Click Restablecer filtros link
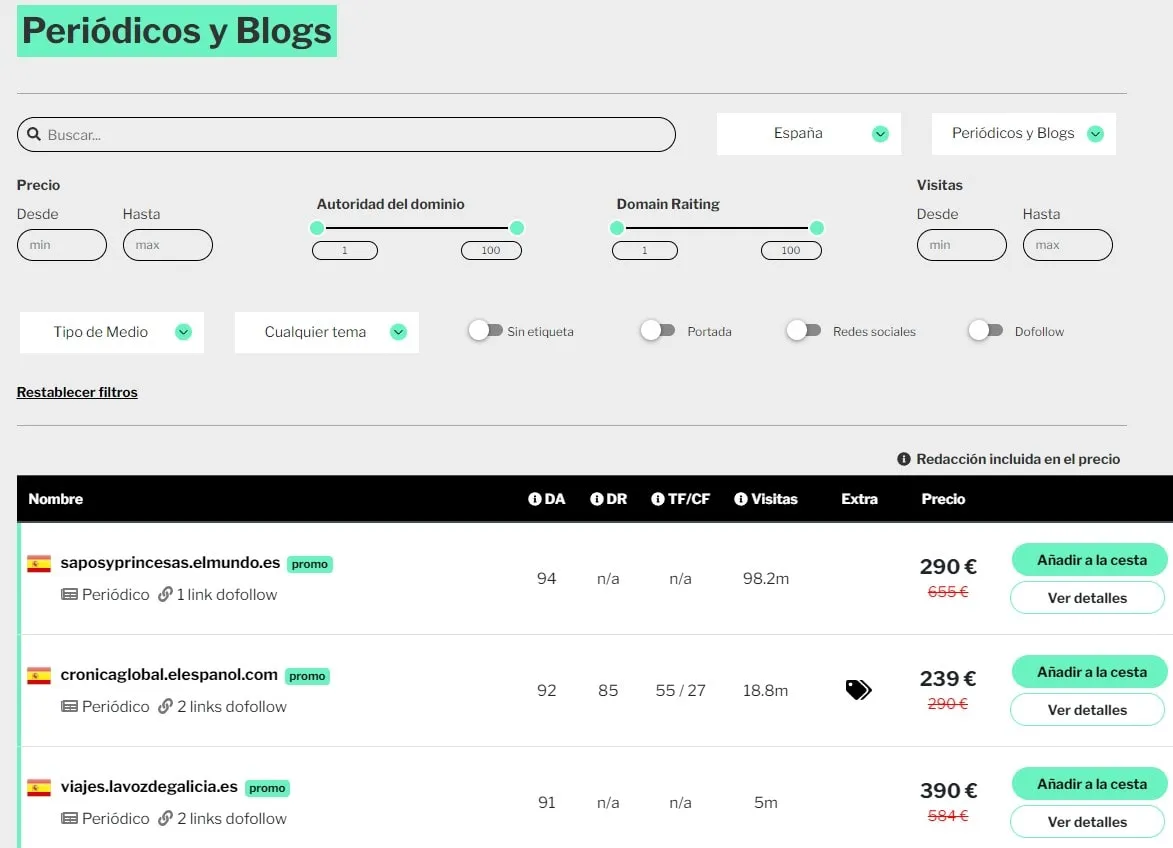 click(77, 393)
